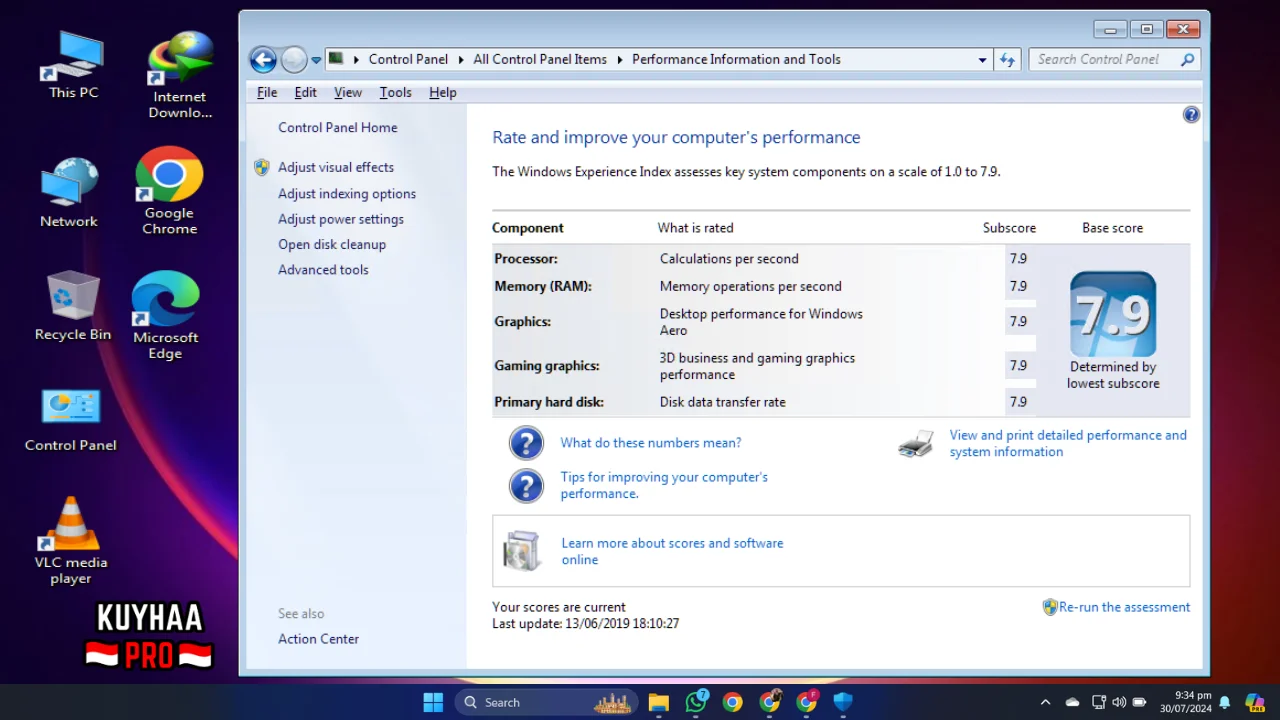
Task: Click Re-run the assessment link
Action: [1125, 607]
